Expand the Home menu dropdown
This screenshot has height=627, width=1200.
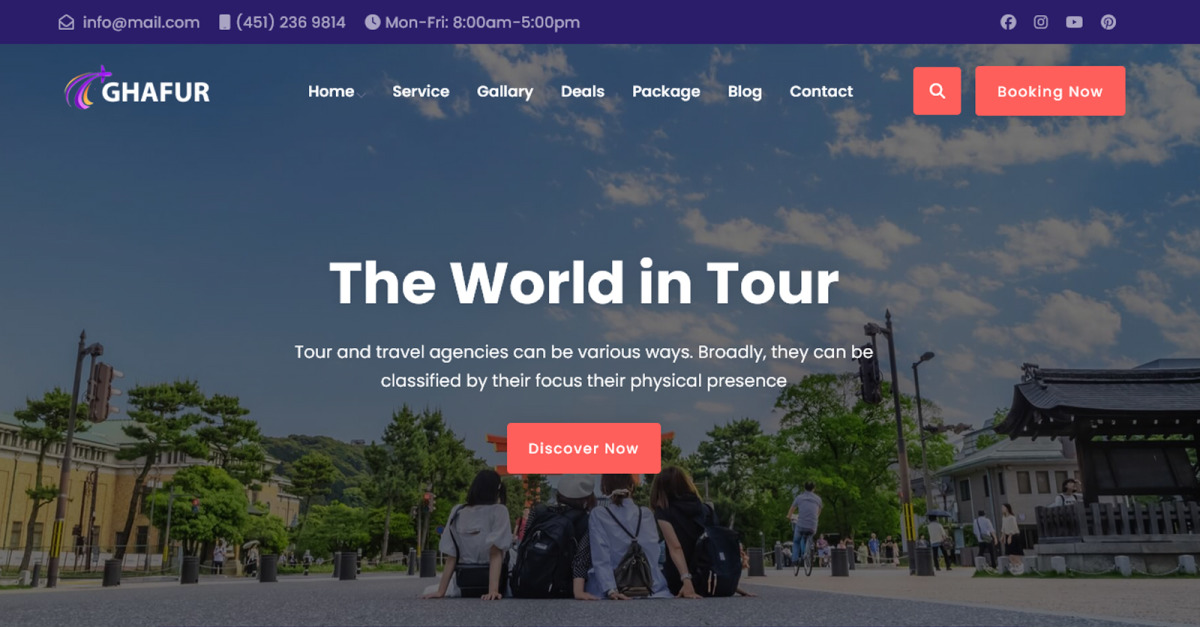click(x=331, y=91)
